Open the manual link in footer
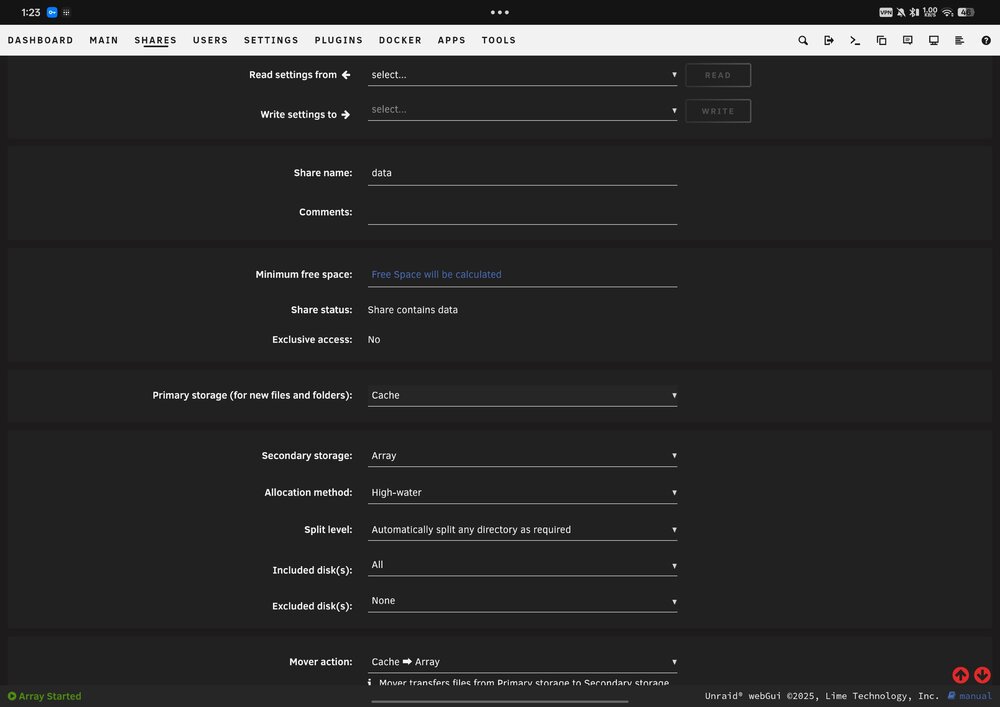Viewport: 1000px width, 707px height. pyautogui.click(x=975, y=696)
